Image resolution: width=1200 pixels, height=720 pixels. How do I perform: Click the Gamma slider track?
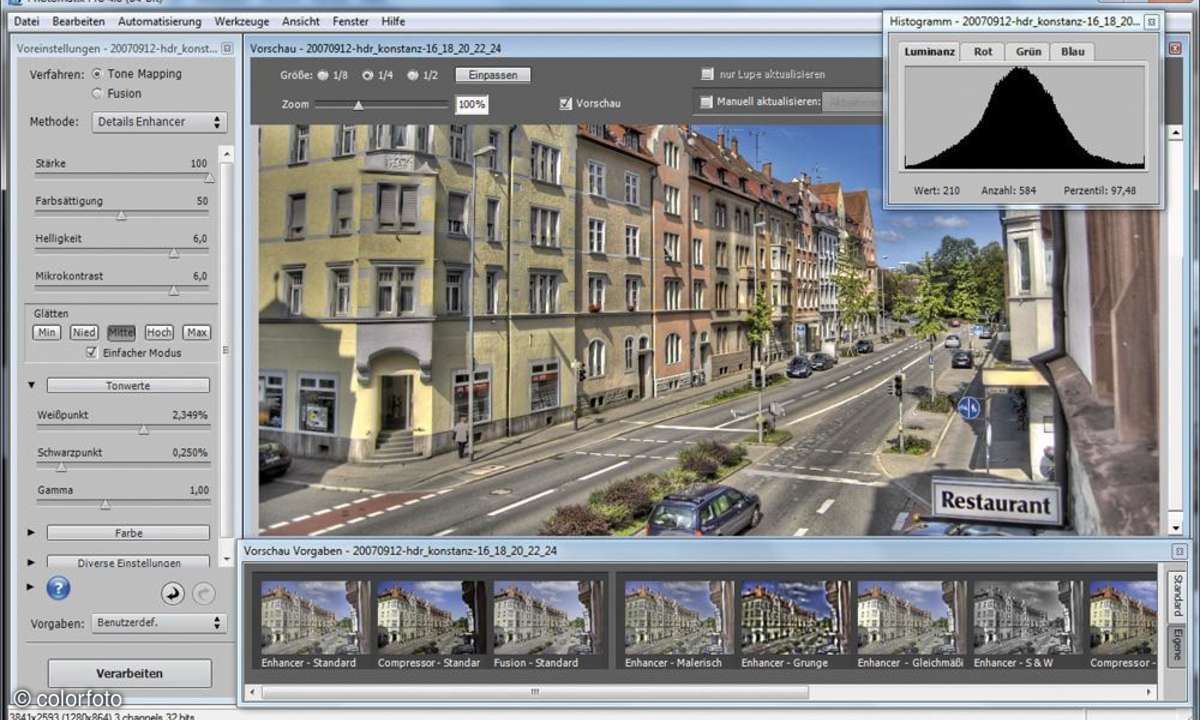123,505
